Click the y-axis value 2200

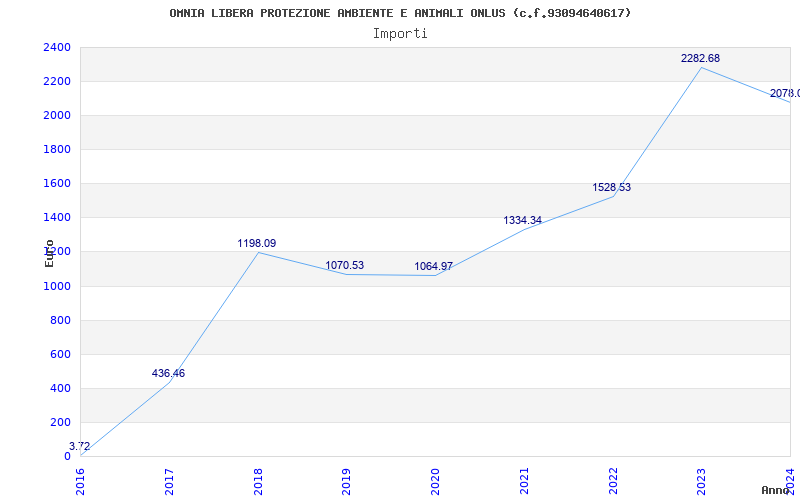click(x=57, y=82)
